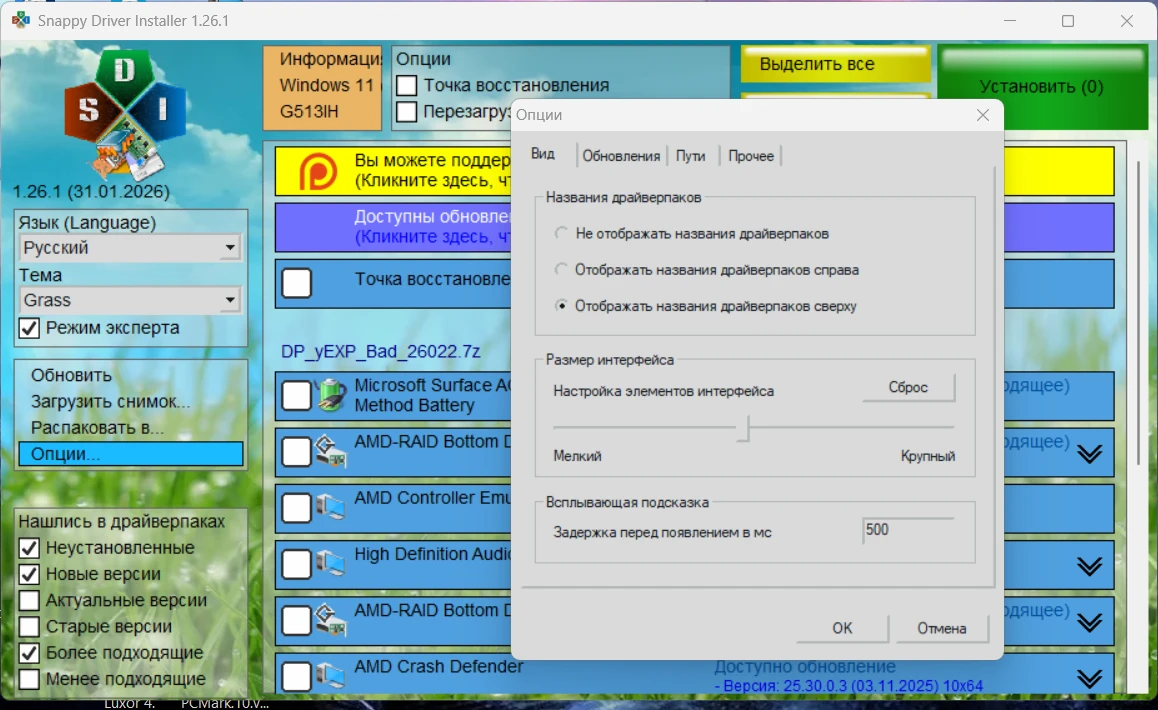Click the AMD Crash Defender device icon
This screenshot has height=710, width=1158.
330,677
